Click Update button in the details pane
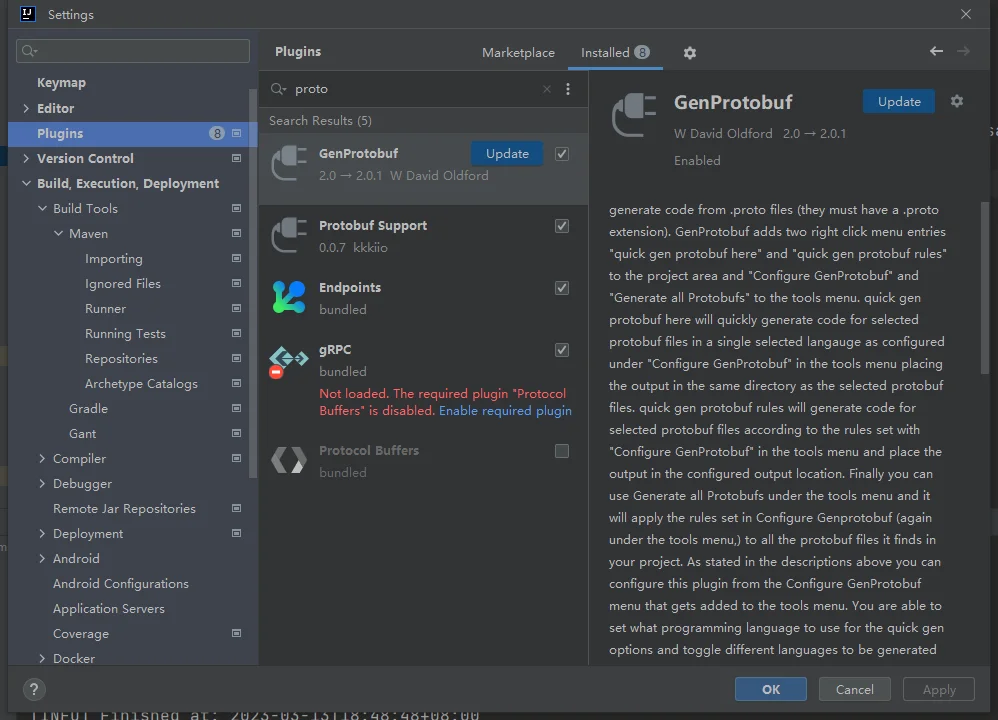The width and height of the screenshot is (998, 720). (899, 101)
